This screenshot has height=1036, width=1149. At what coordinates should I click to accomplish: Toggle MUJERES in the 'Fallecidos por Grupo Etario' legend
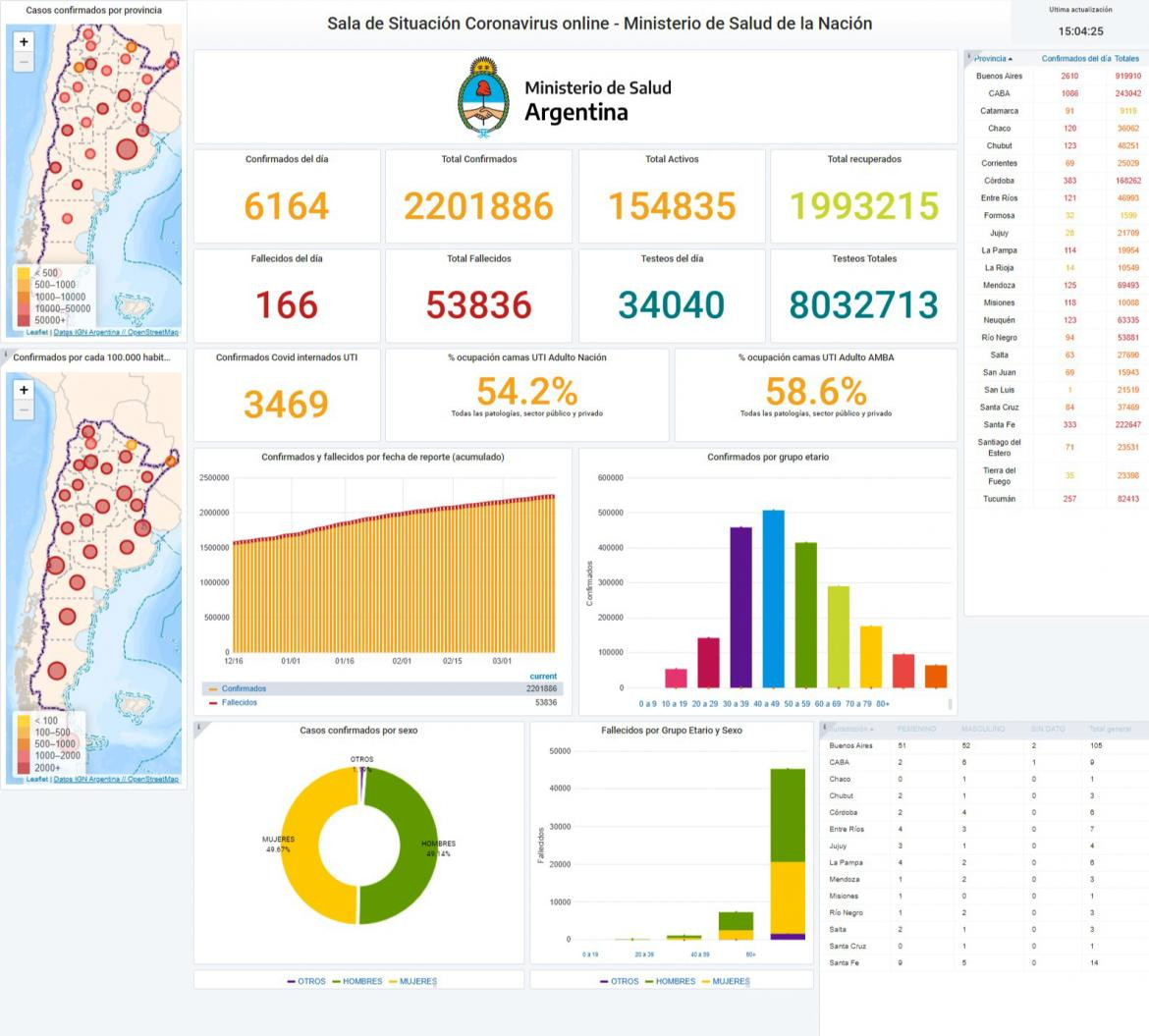731,981
